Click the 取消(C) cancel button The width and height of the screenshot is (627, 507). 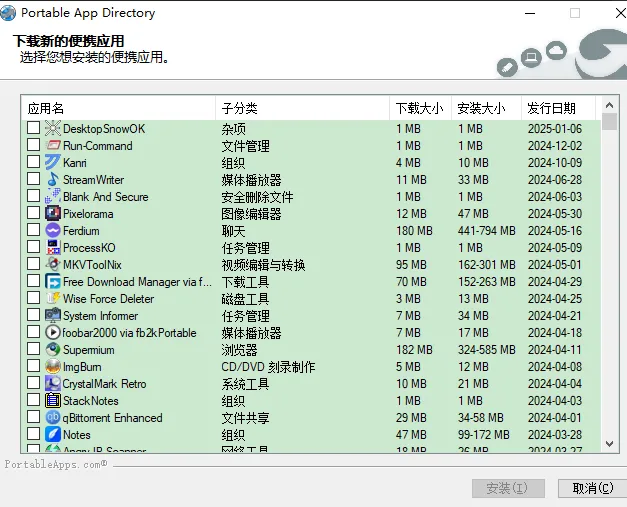click(592, 488)
